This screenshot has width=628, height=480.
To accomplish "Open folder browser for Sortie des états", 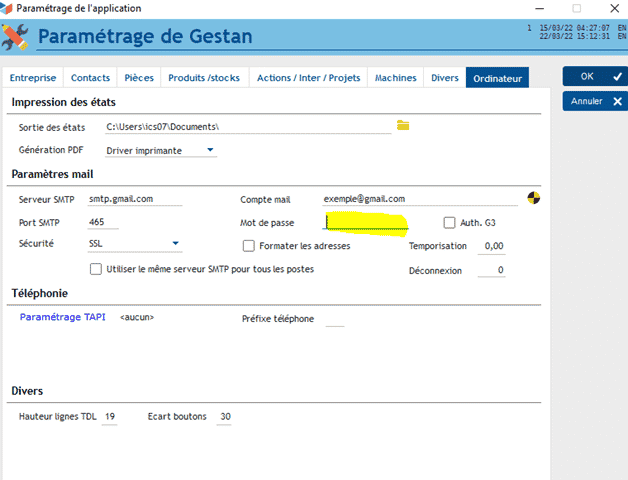I will pos(403,125).
